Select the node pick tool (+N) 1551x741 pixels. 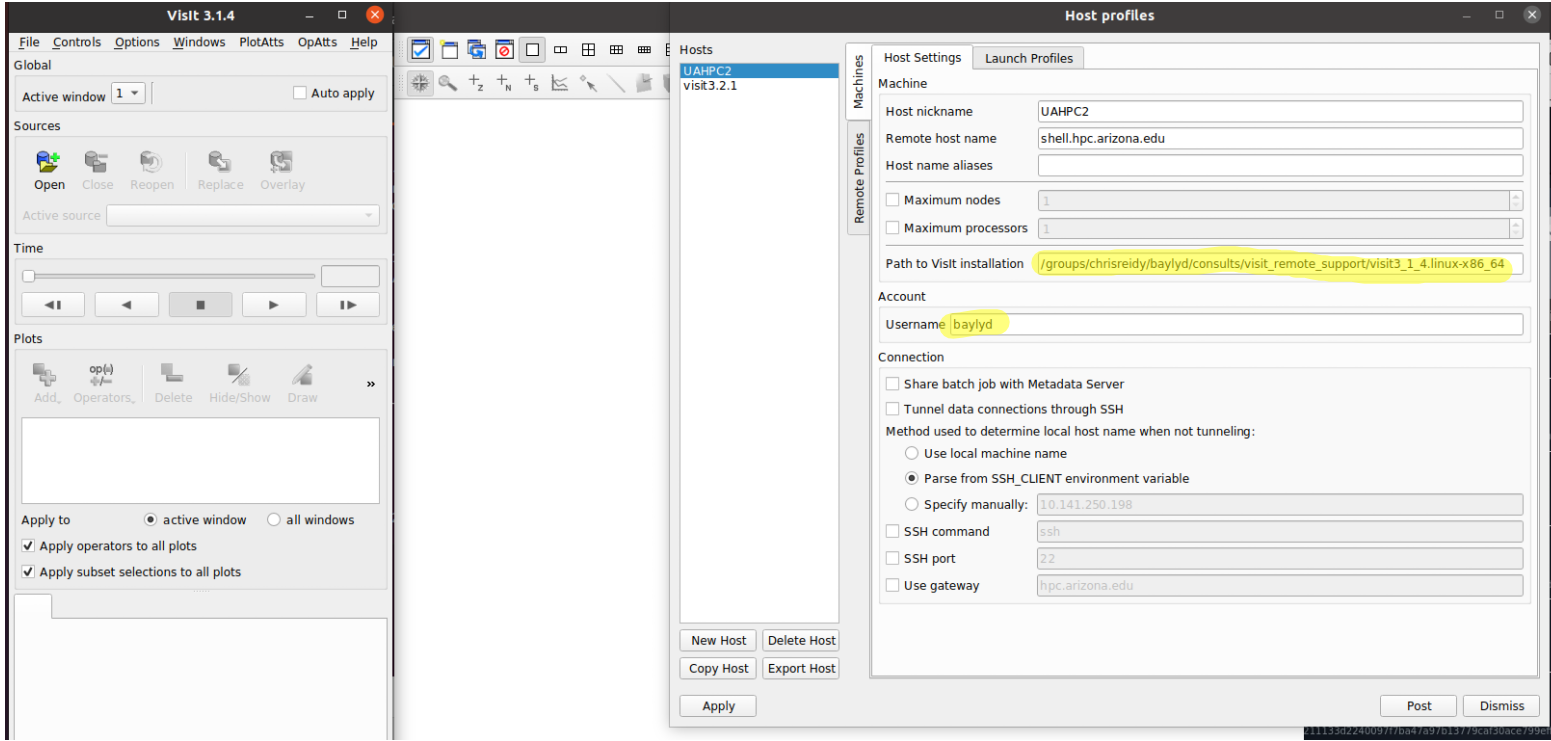coord(504,85)
